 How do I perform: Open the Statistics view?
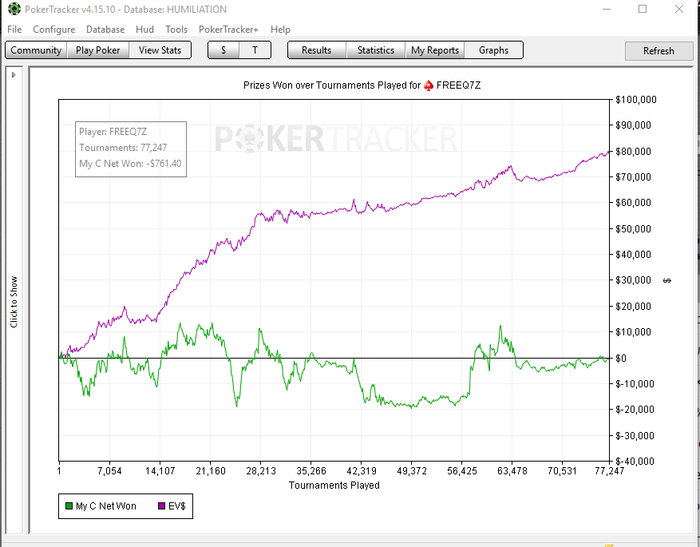375,50
